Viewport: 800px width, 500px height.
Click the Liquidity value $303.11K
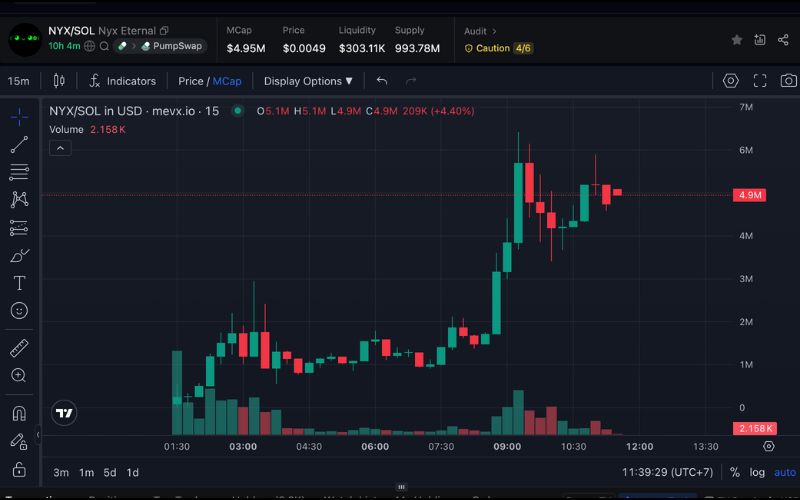[x=362, y=48]
